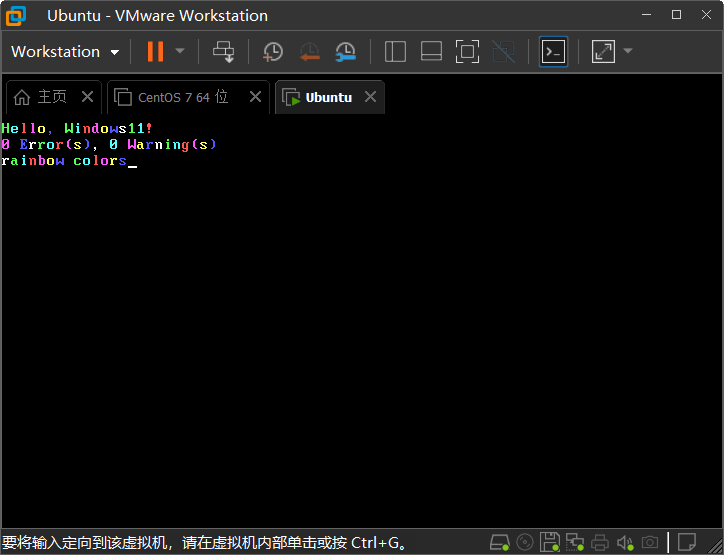Click the 'rainbow colors' console line

64,161
